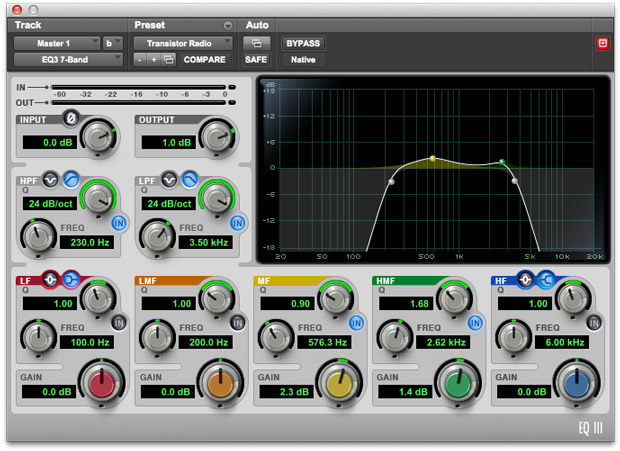This screenshot has height=451, width=620.
Task: Select the LF low-shelf filter type icon
Action: click(71, 280)
